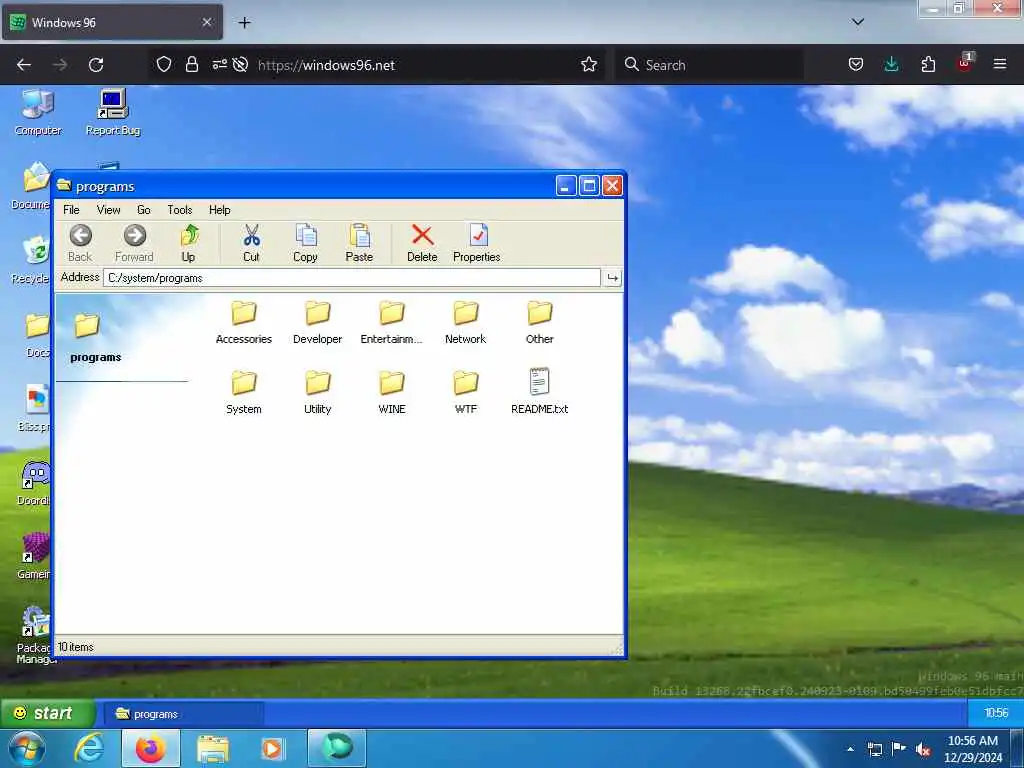This screenshot has height=768, width=1024.
Task: Open the browser extensions icon
Action: click(928, 64)
